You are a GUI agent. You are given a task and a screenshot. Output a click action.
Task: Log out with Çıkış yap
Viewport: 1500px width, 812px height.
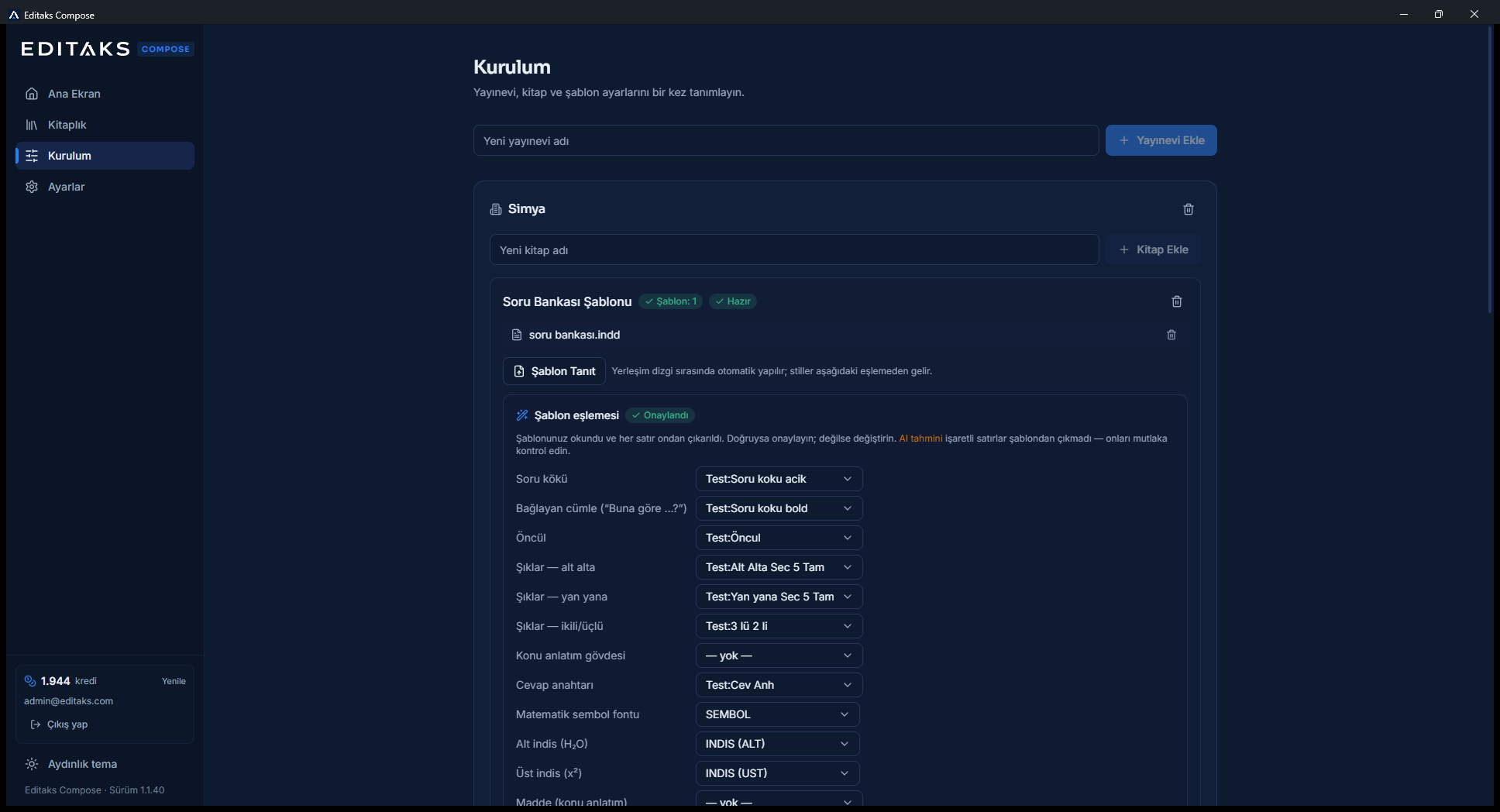tap(59, 724)
